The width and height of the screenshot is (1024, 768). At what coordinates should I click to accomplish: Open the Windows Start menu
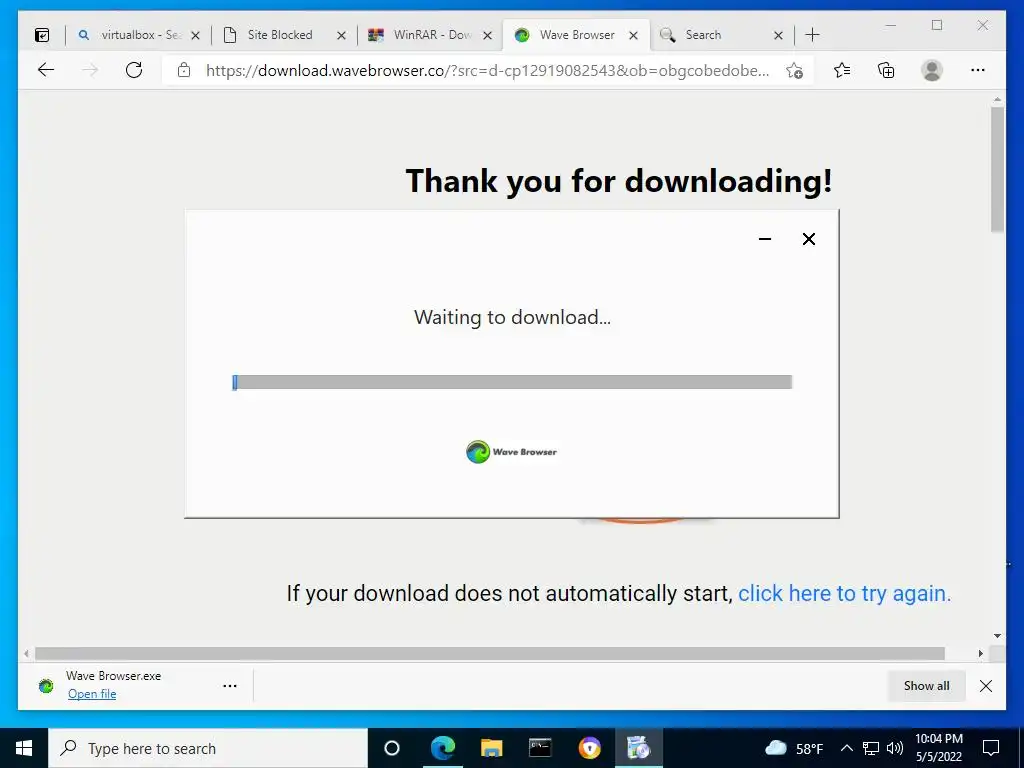coord(24,748)
